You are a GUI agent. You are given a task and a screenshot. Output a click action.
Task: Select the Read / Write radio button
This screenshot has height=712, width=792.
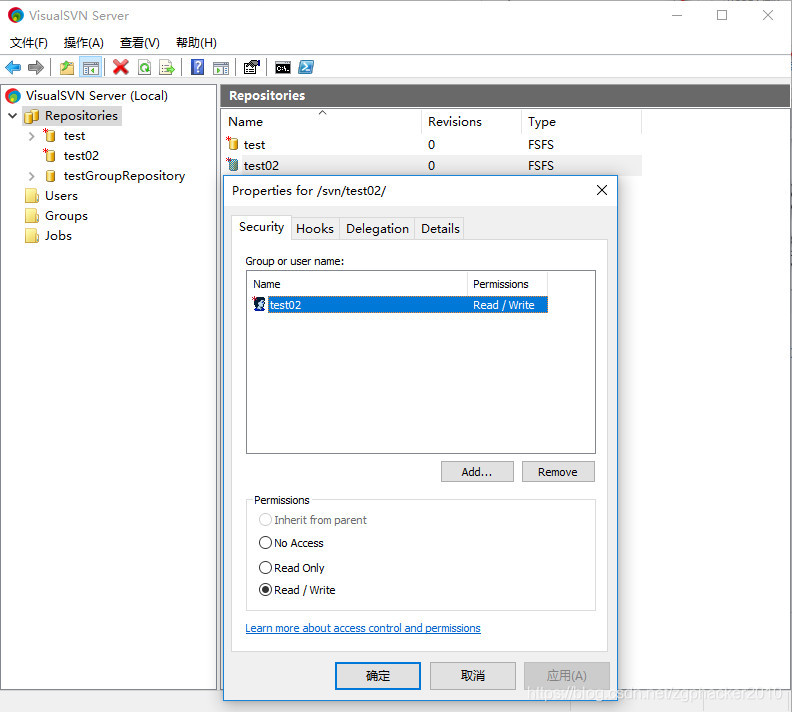(265, 590)
